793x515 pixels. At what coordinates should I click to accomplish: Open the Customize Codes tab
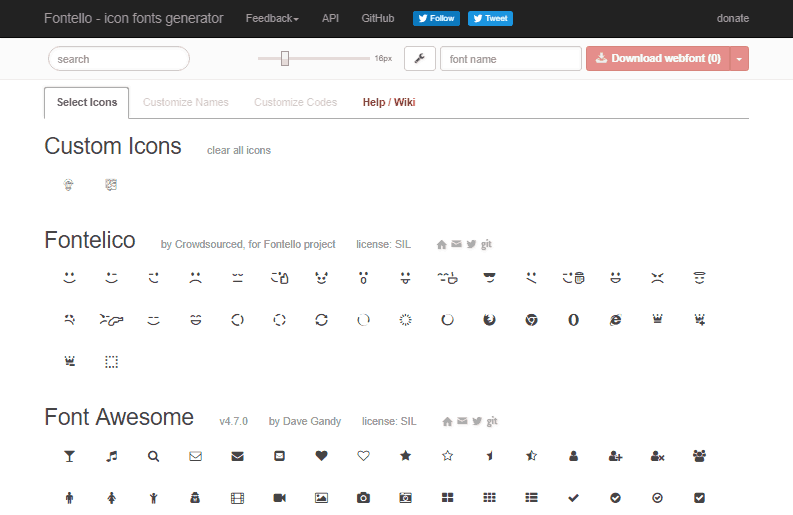coord(295,102)
